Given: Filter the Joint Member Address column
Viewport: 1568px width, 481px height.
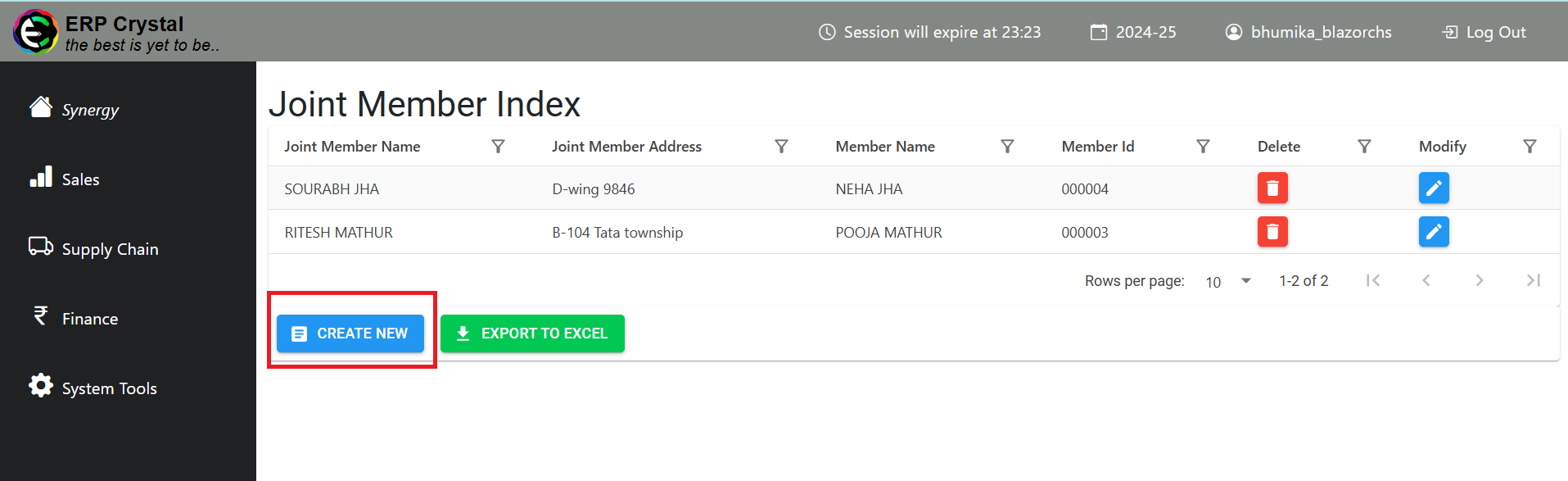Looking at the screenshot, I should tap(781, 147).
